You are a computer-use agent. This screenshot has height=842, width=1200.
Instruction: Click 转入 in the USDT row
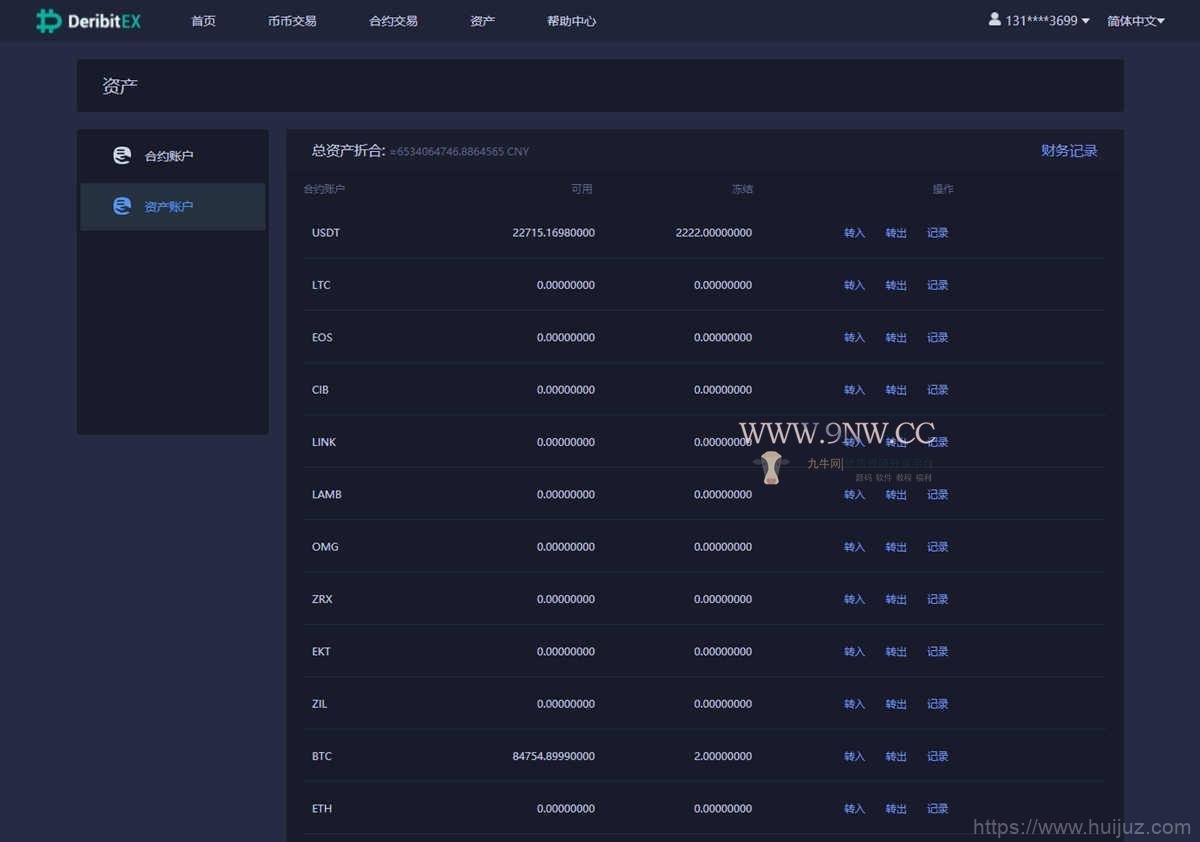point(854,233)
